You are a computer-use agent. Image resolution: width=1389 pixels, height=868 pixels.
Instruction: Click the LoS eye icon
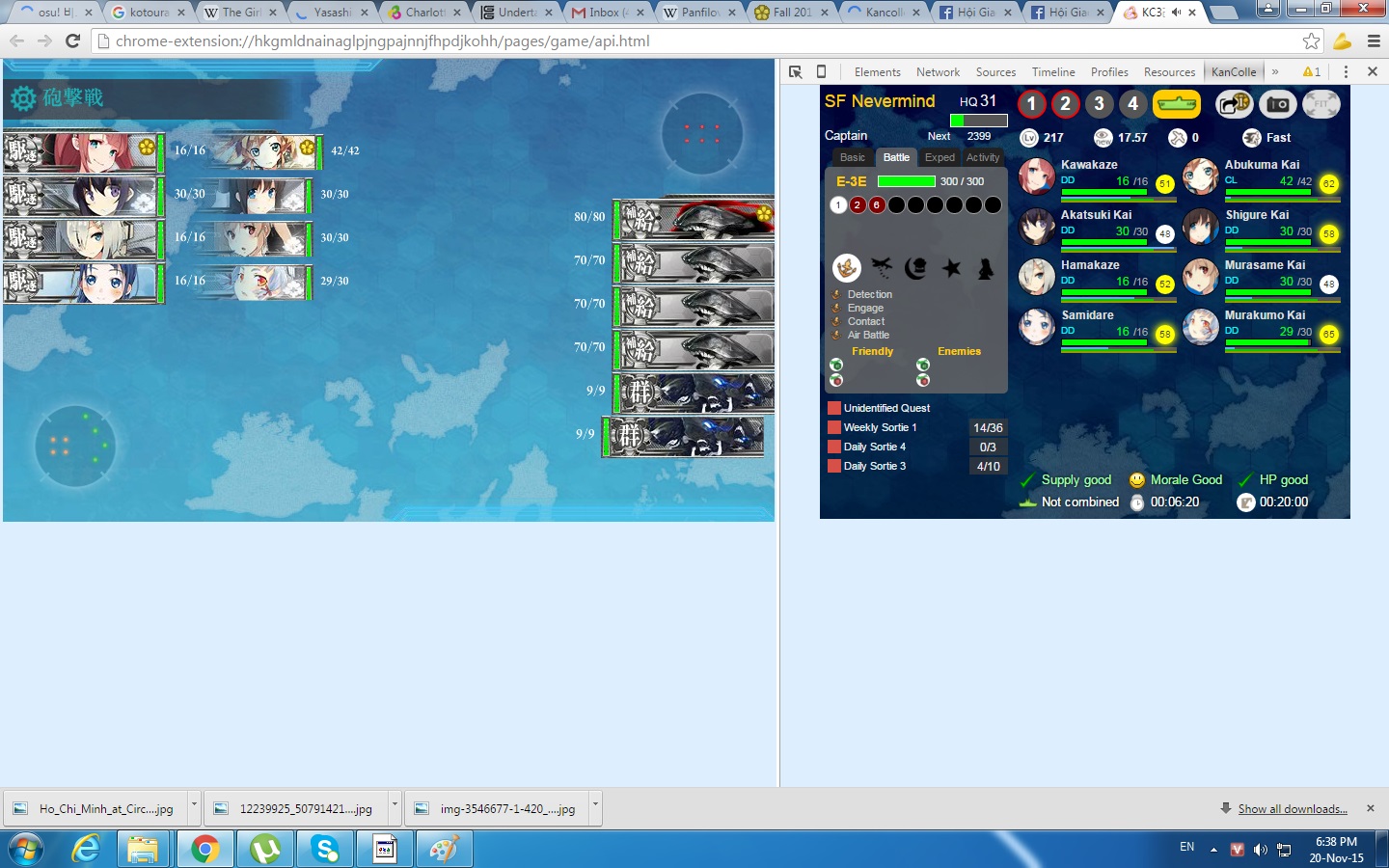click(1103, 138)
